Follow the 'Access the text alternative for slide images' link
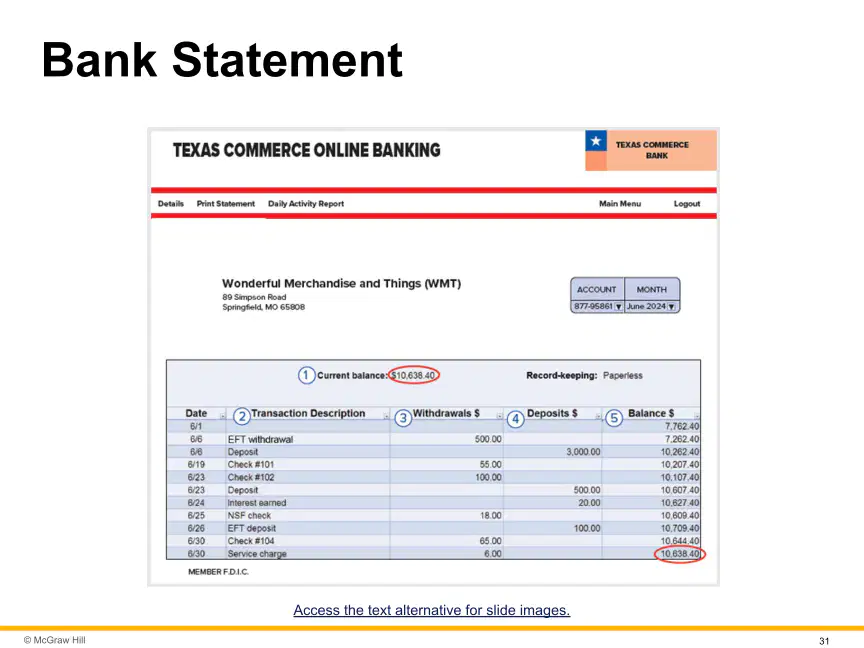 (x=431, y=611)
